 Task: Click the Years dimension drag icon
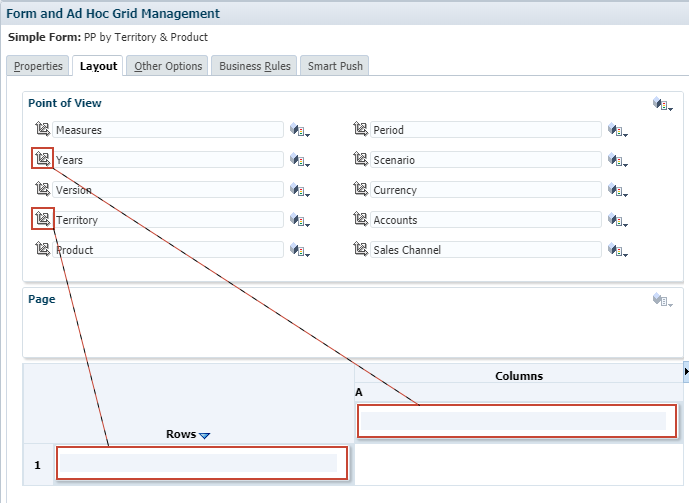(42, 159)
